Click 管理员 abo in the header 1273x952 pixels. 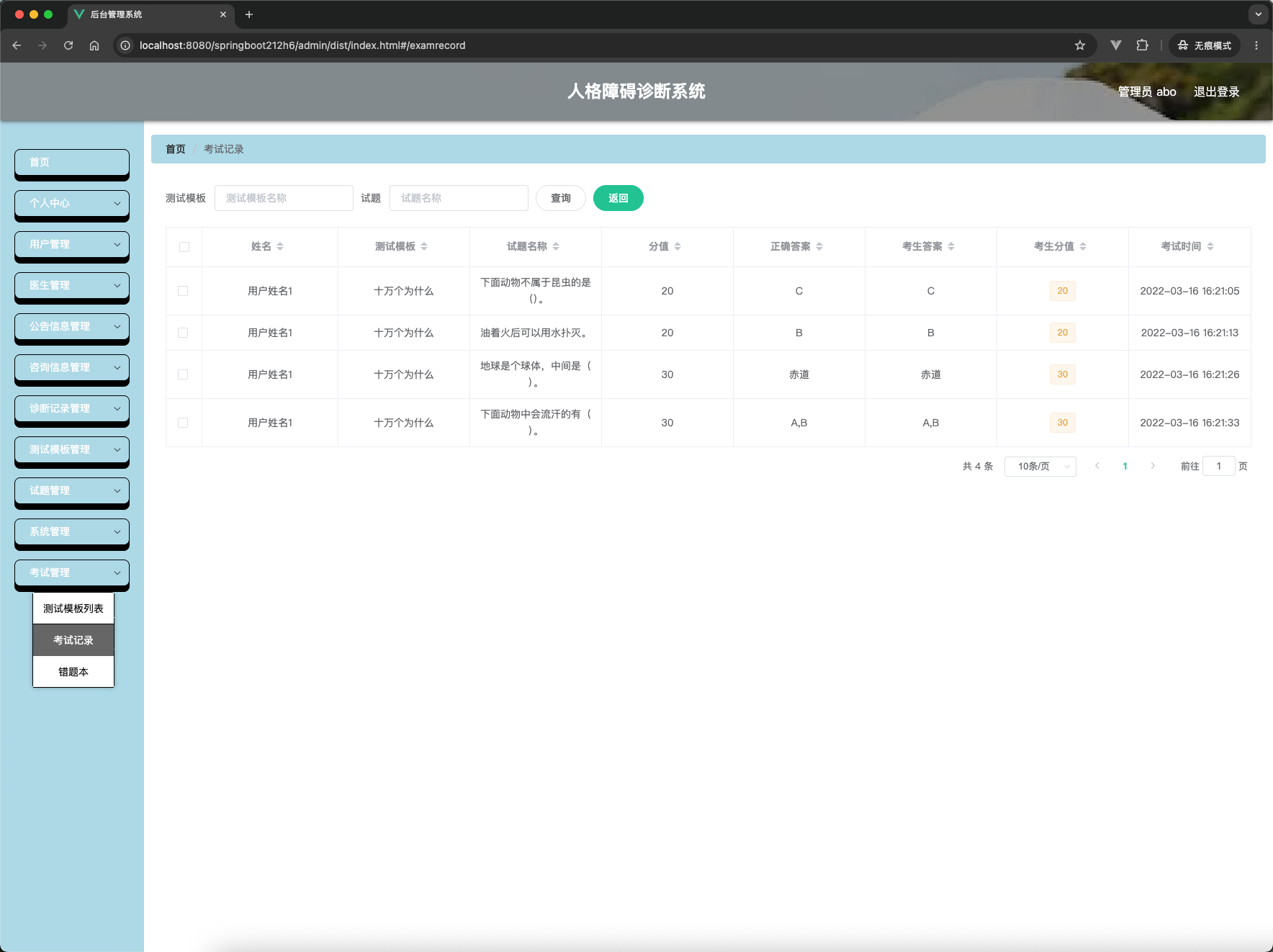(1147, 91)
